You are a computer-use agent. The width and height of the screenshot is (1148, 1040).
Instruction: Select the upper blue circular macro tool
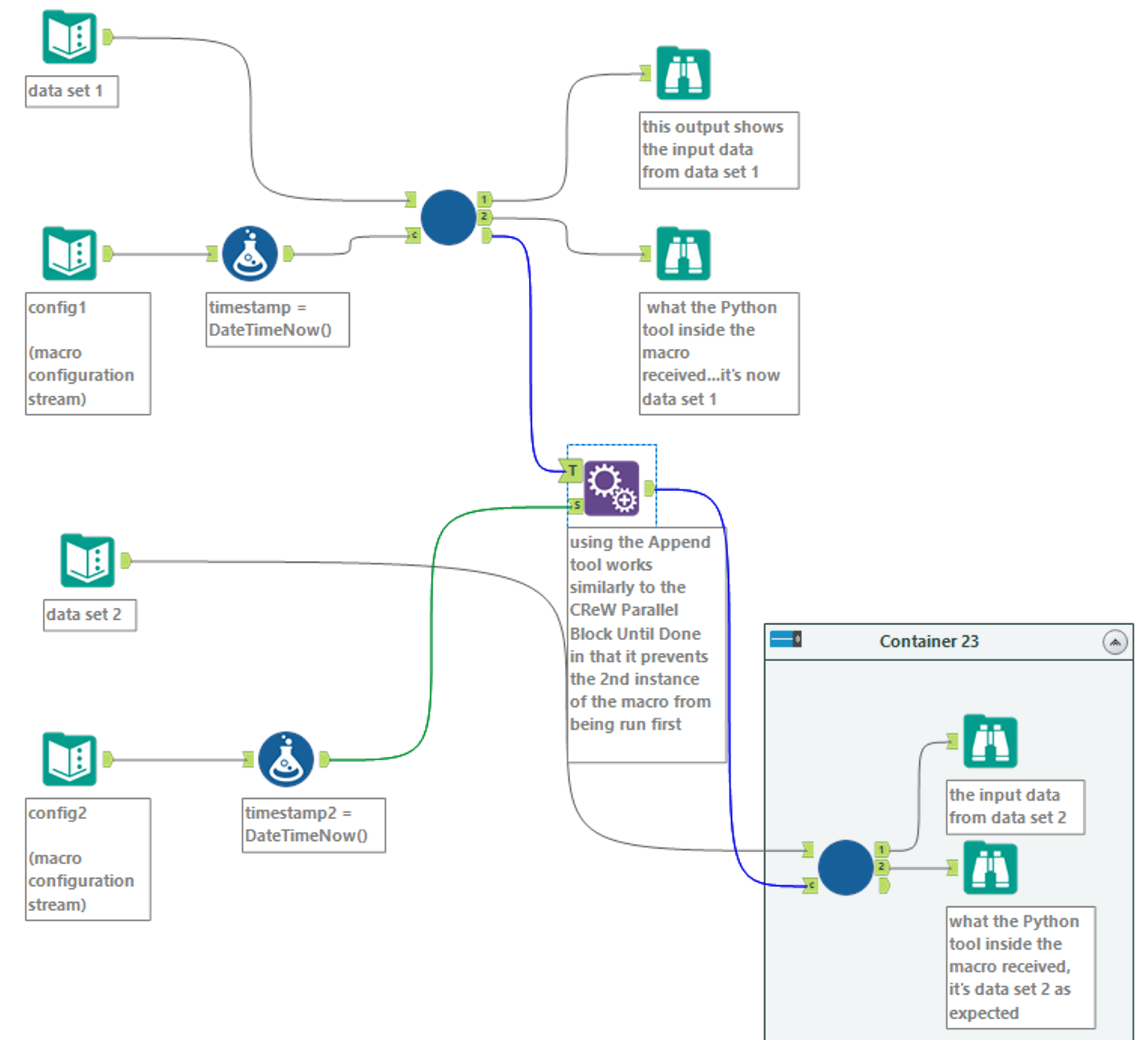447,216
